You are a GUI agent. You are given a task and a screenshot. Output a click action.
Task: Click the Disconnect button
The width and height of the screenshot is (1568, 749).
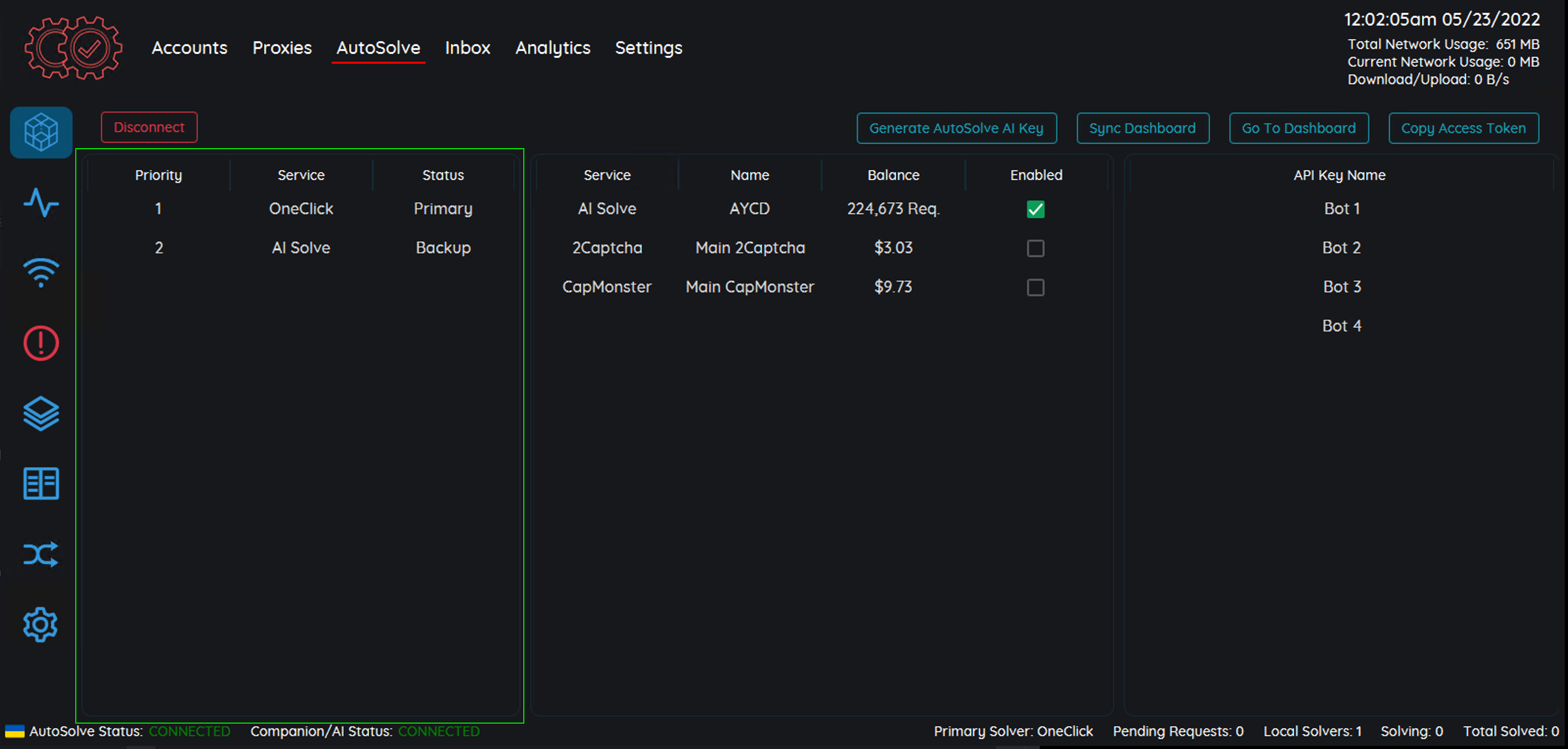point(149,127)
